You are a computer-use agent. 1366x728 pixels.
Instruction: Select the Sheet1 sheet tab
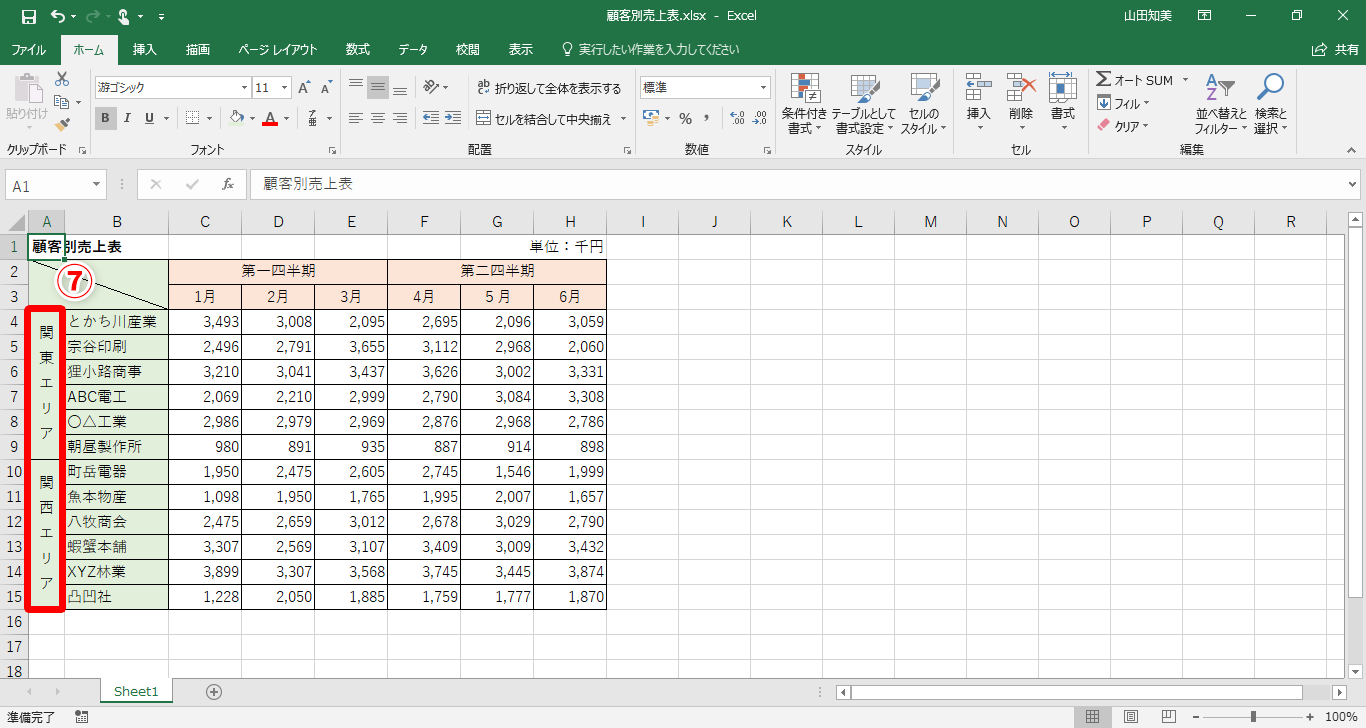(x=136, y=691)
